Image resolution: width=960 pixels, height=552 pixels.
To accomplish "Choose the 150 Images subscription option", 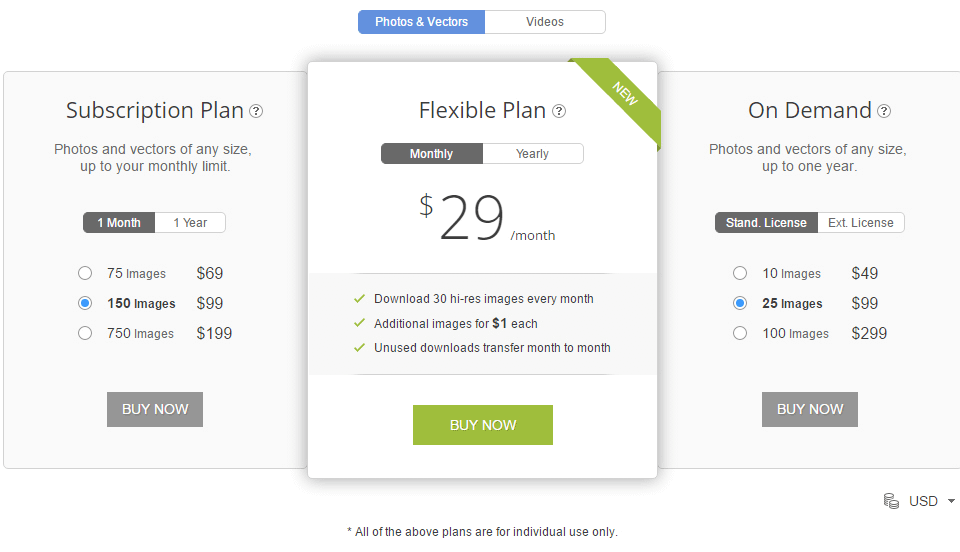I will tap(85, 303).
